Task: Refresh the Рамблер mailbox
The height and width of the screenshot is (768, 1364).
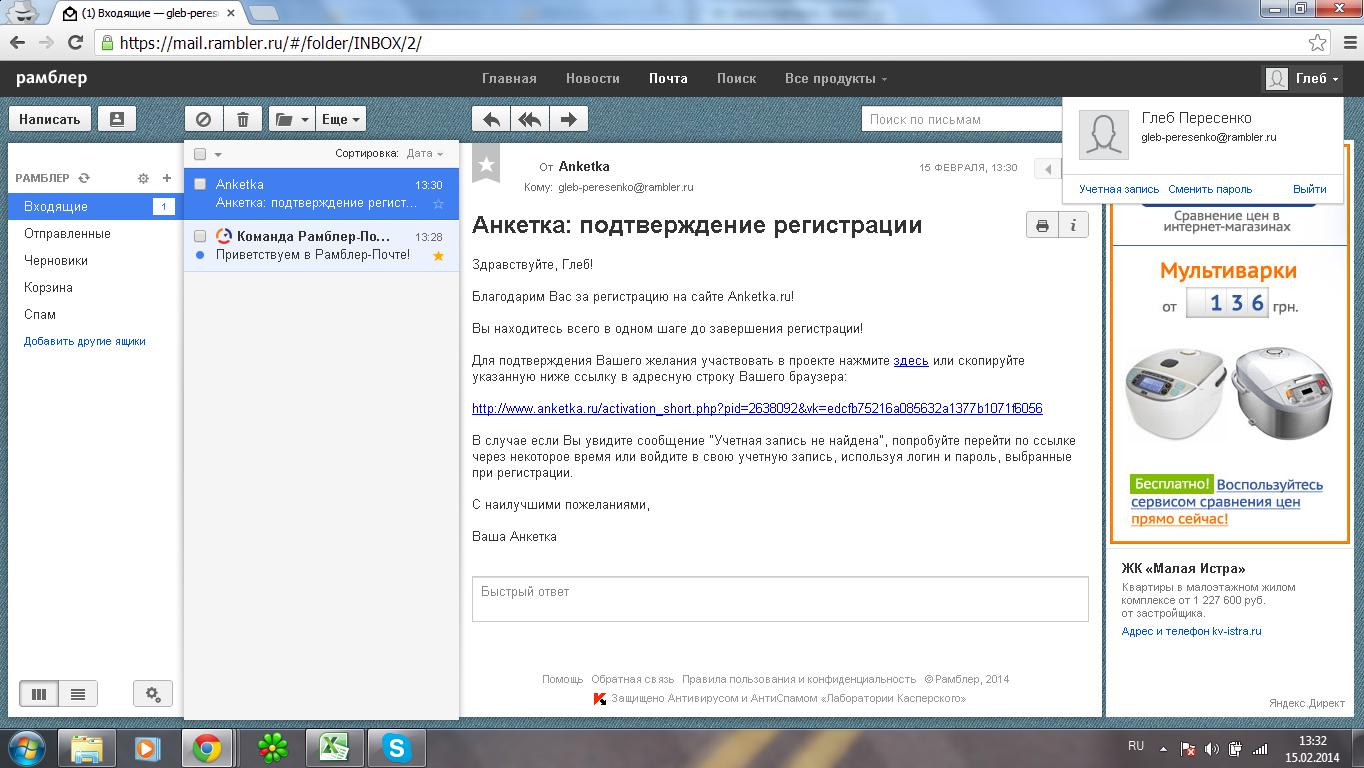Action: 84,178
